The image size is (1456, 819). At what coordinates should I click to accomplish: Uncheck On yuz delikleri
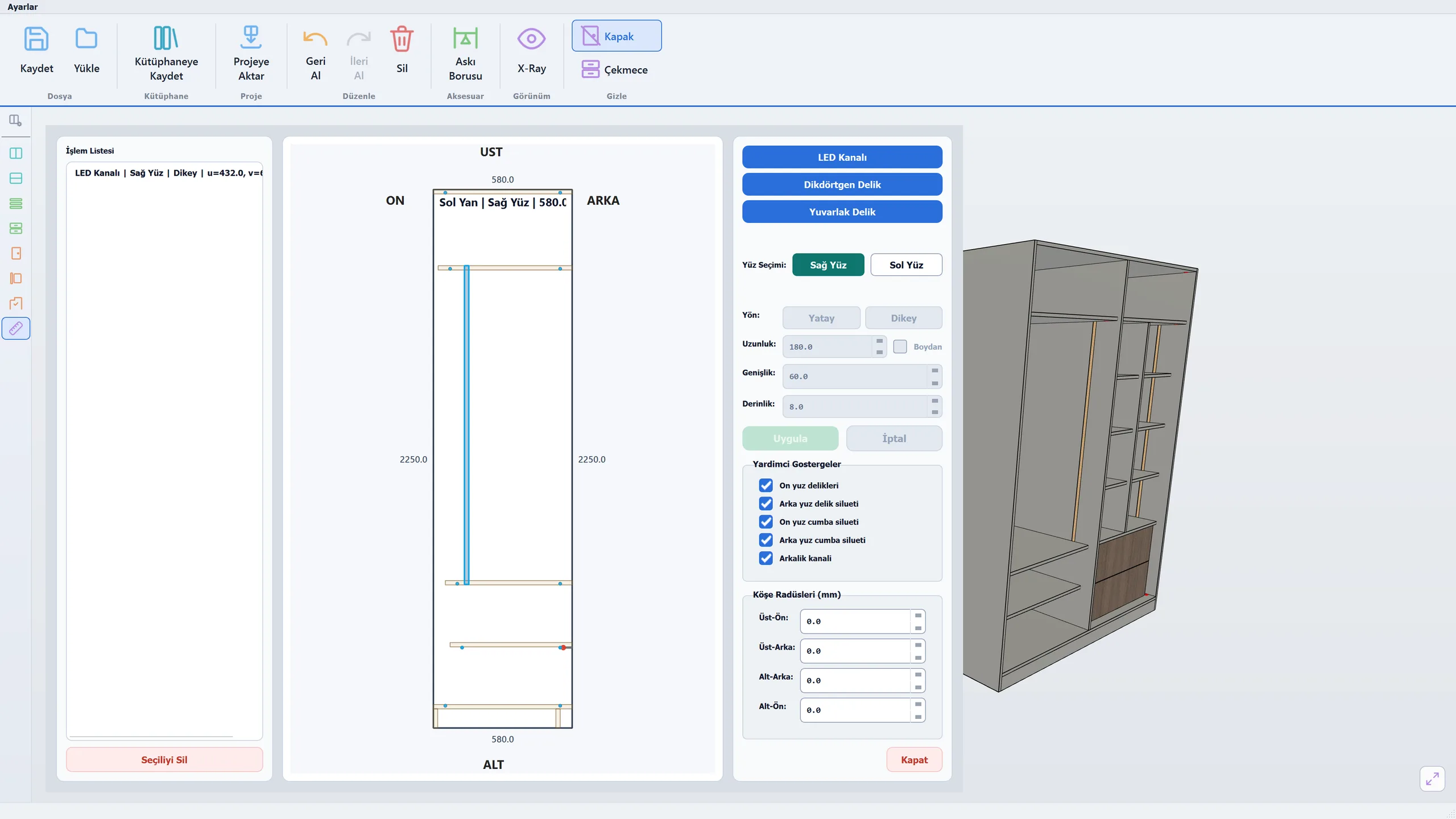[x=766, y=485]
